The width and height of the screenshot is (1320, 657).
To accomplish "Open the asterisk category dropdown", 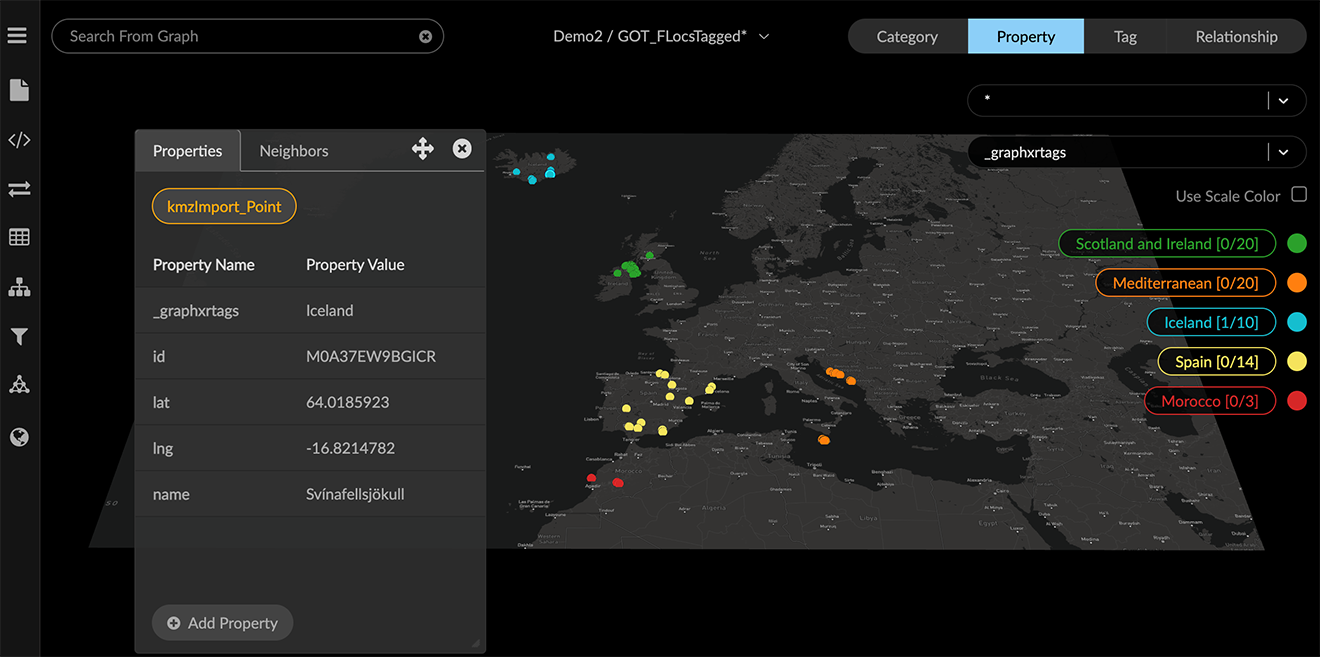I will coord(1284,100).
